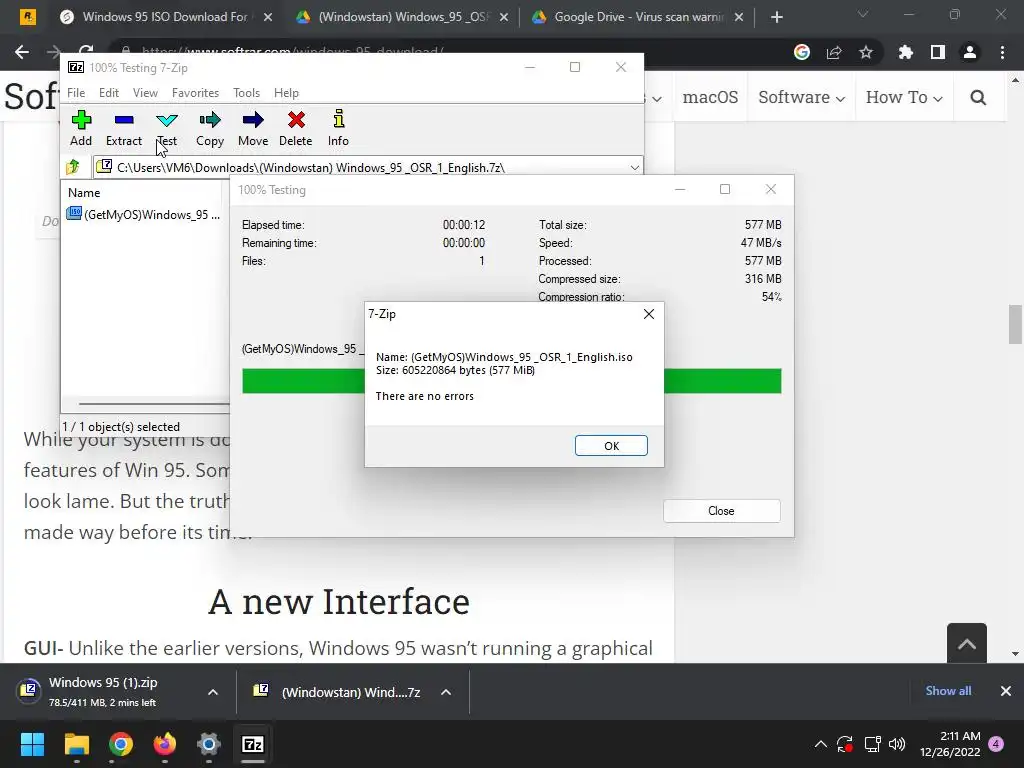Switch to the (Windowstan) Windows_95 Drive tab
This screenshot has height=768, width=1024.
coord(402,17)
